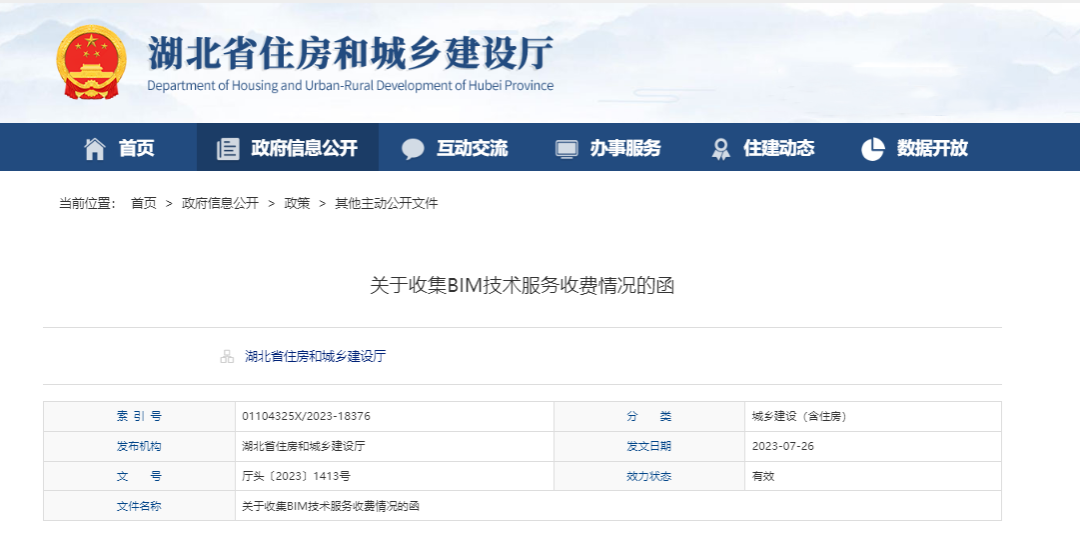Open 住建动态 in the navigation bar

point(779,148)
